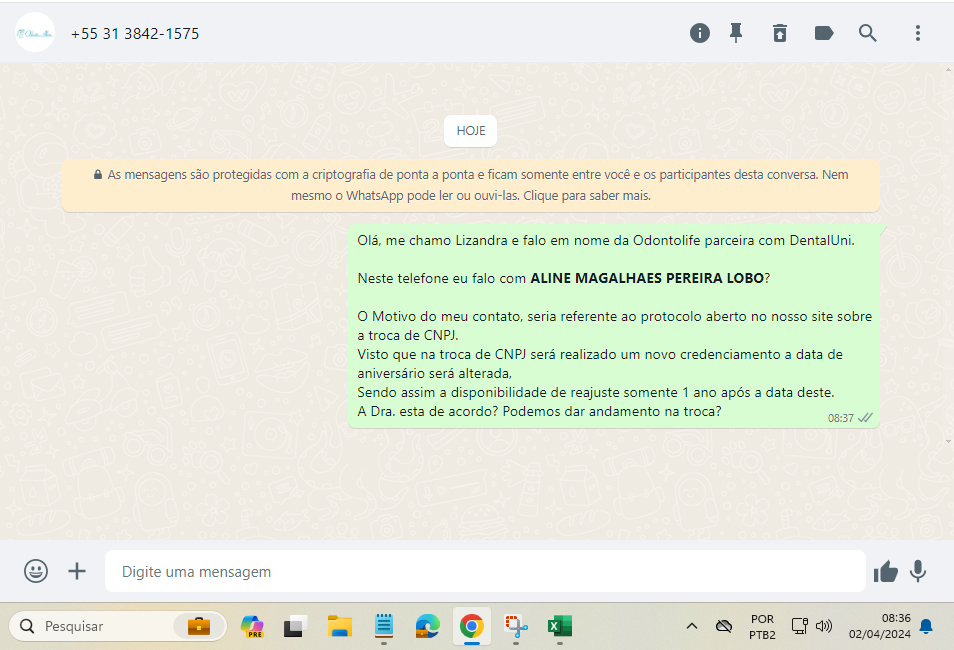Open Copilot preview in taskbar
Viewport: 954px width, 650px height.
tap(252, 626)
